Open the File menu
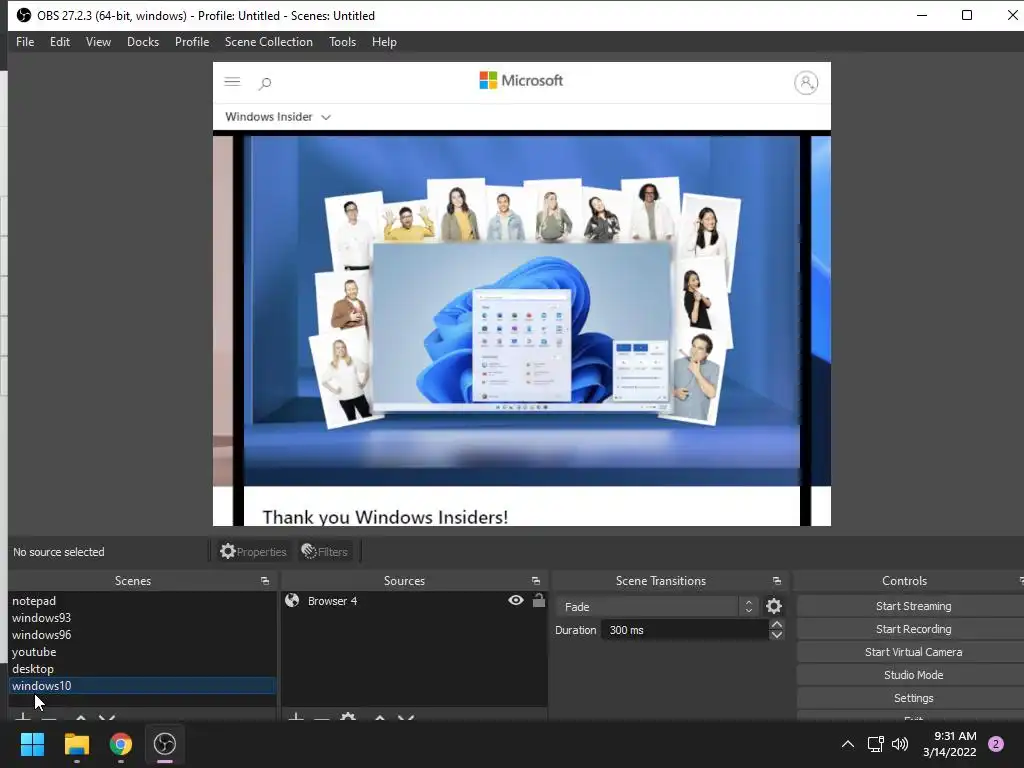Screen dimensions: 1024x768 25,42
